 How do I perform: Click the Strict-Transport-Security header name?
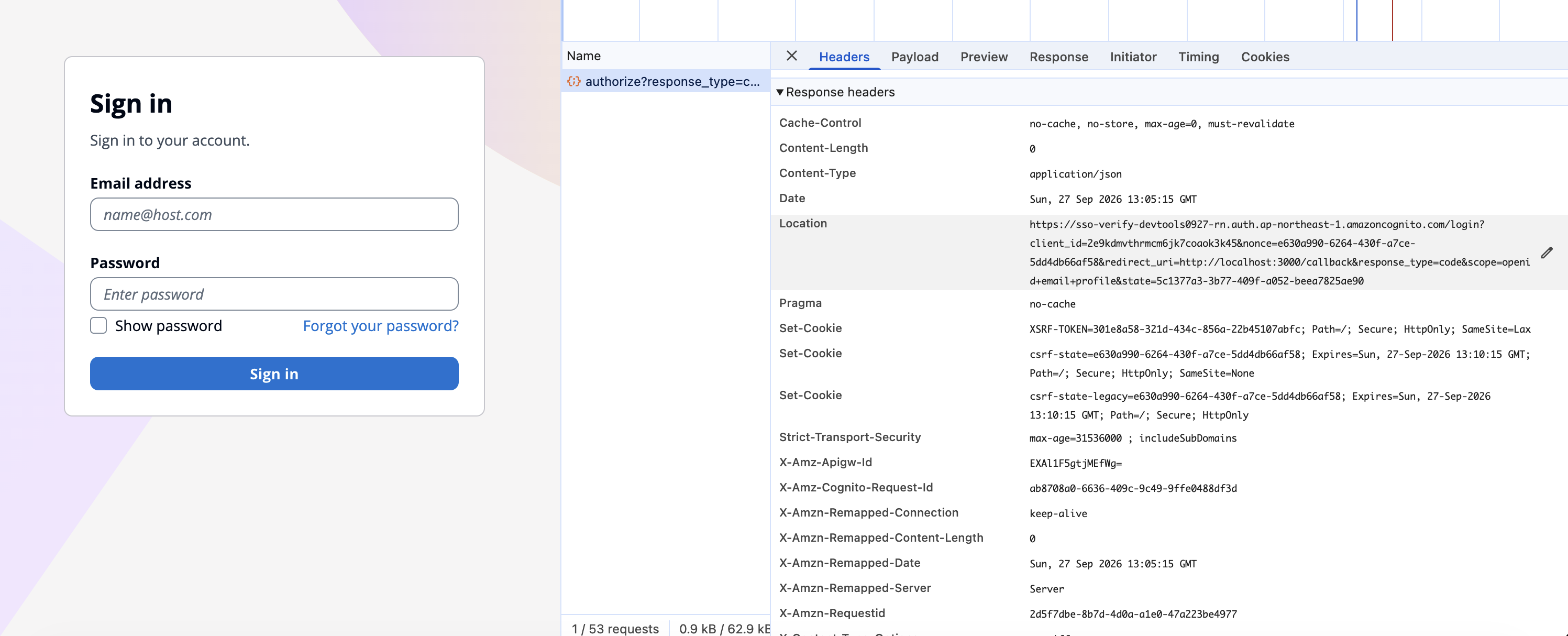850,437
